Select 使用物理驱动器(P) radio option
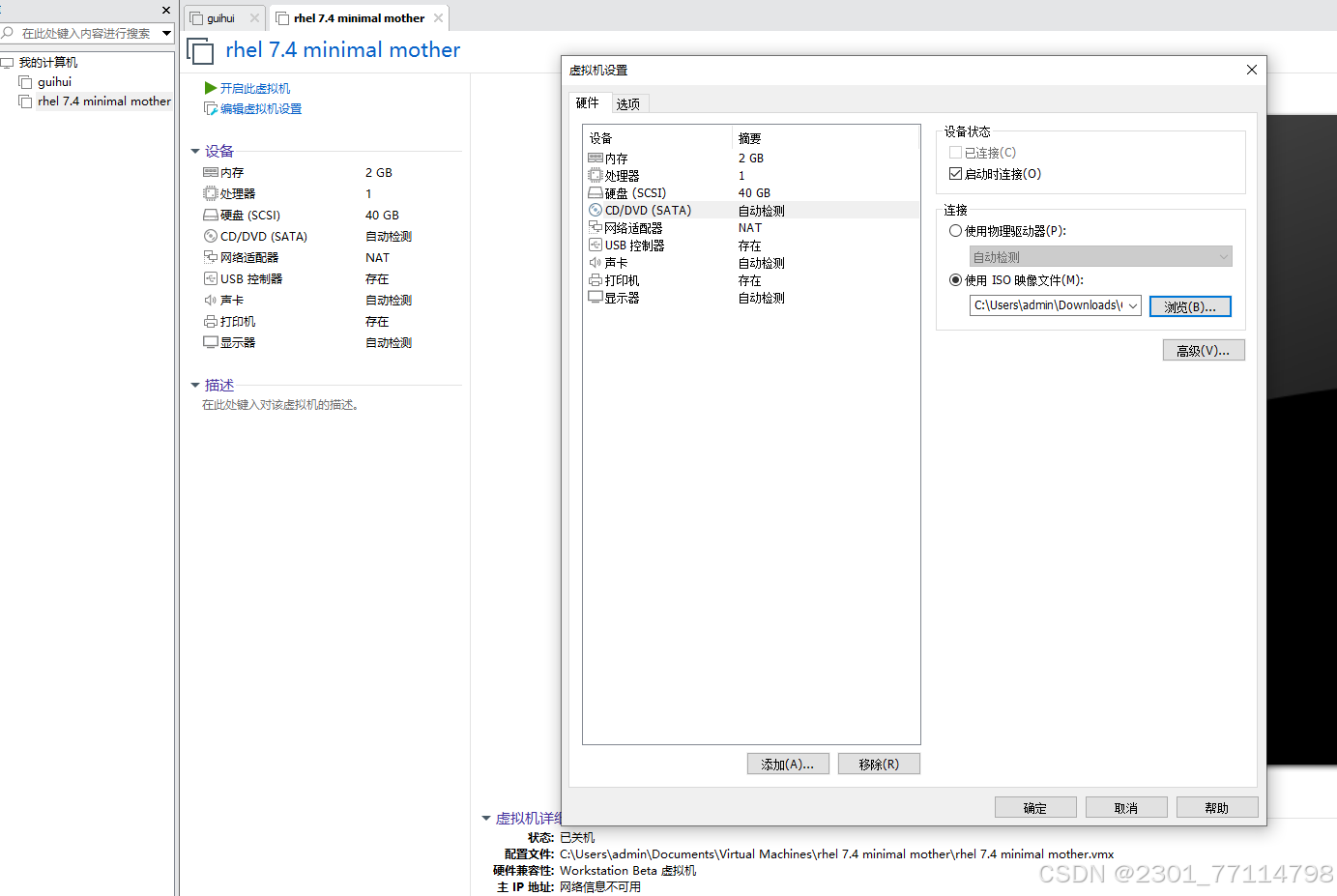Image resolution: width=1337 pixels, height=896 pixels. 955,231
